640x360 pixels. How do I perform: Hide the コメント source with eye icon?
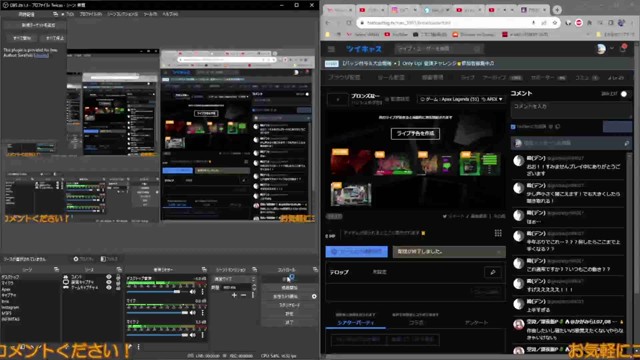(109, 277)
